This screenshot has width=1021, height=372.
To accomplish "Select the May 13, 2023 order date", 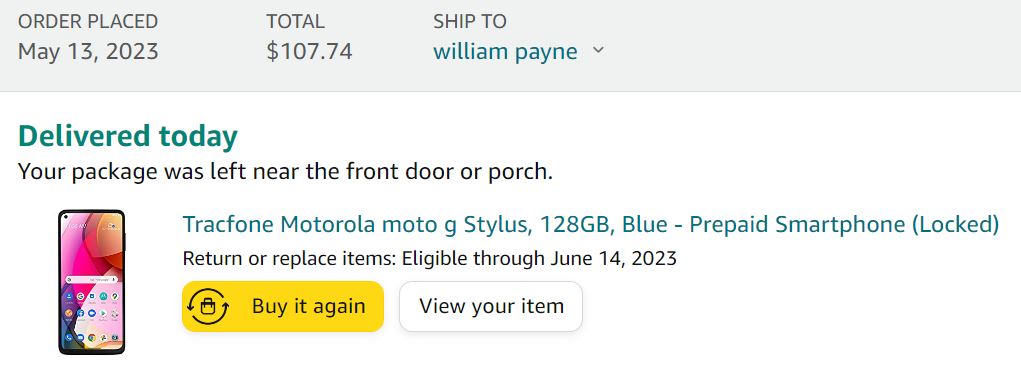I will (x=88, y=51).
